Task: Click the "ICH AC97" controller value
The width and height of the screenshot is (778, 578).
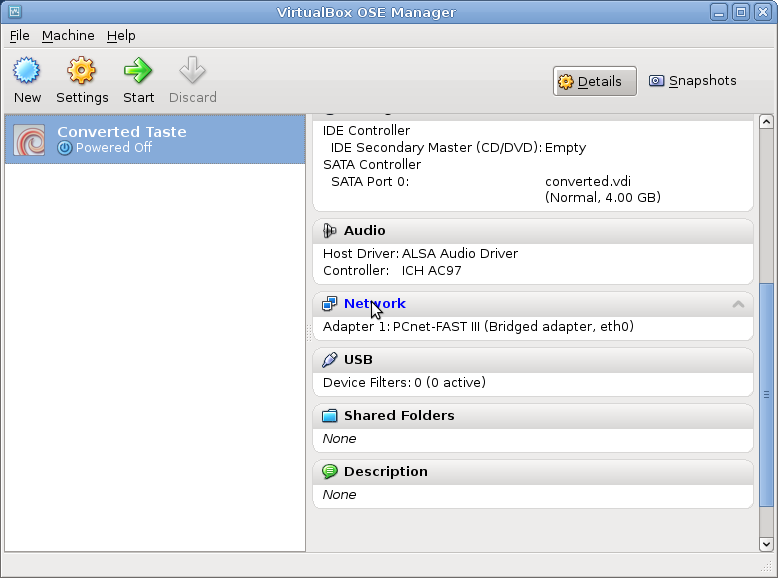Action: pos(431,271)
